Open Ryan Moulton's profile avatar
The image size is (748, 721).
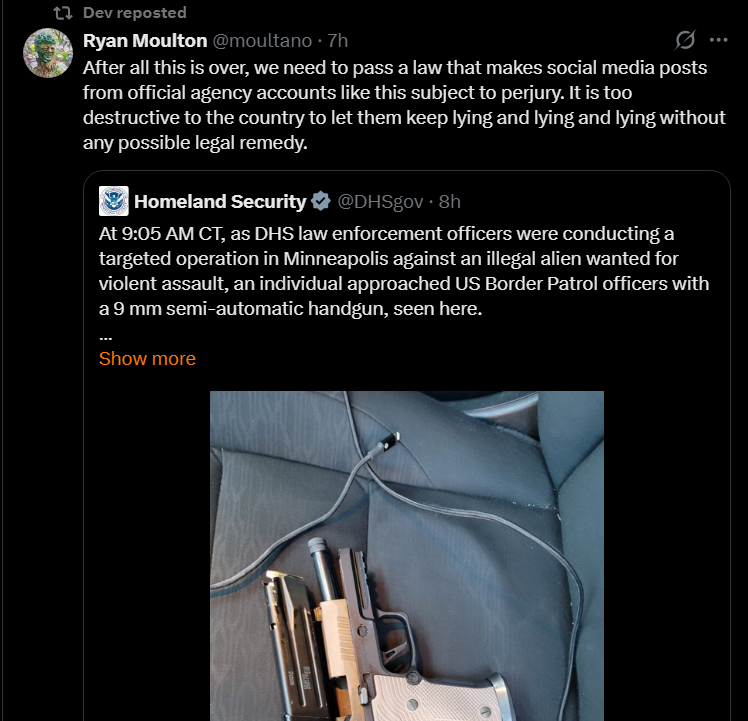point(48,52)
